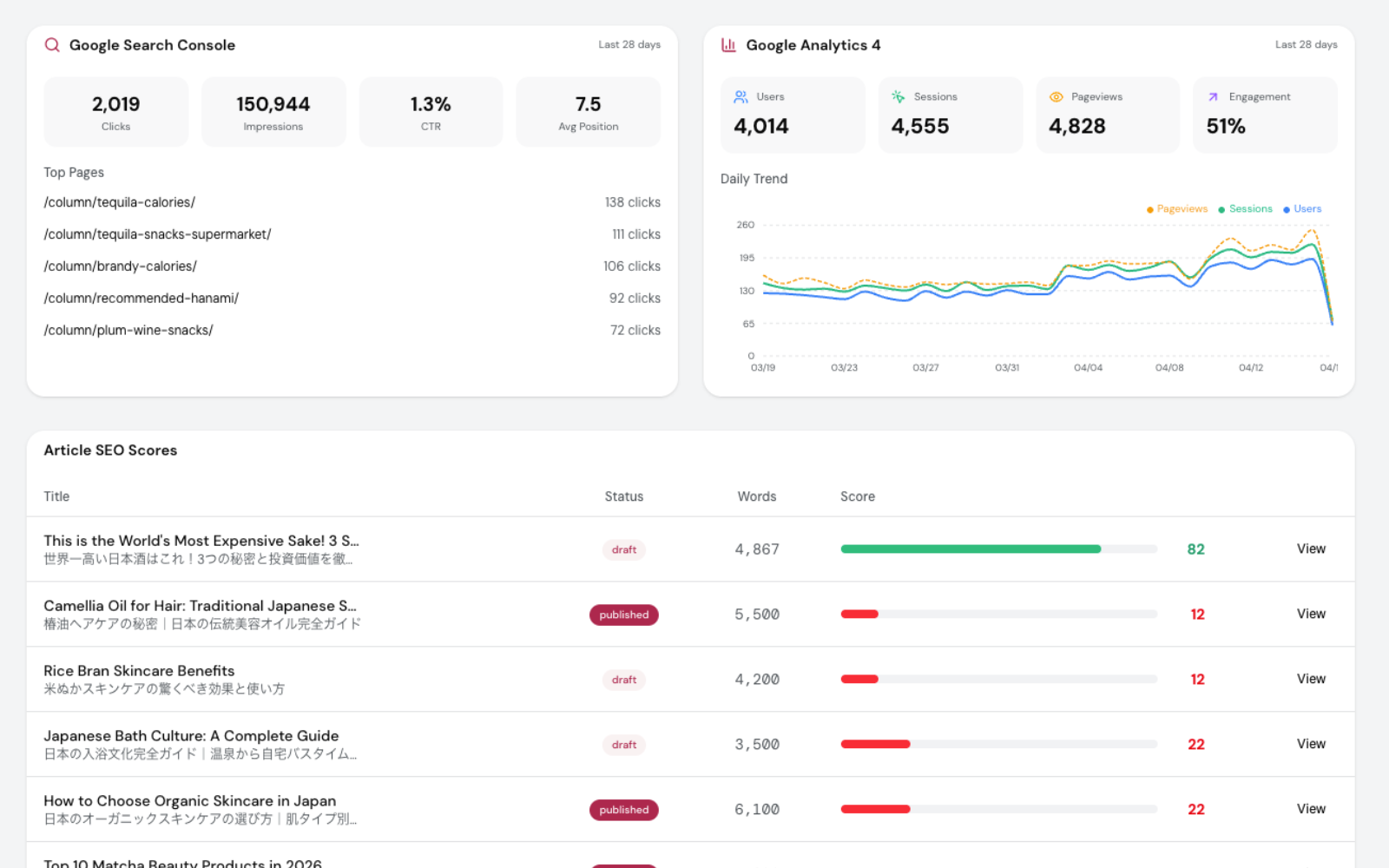Click the 106 clicks value
The width and height of the screenshot is (1389, 868).
tap(632, 266)
